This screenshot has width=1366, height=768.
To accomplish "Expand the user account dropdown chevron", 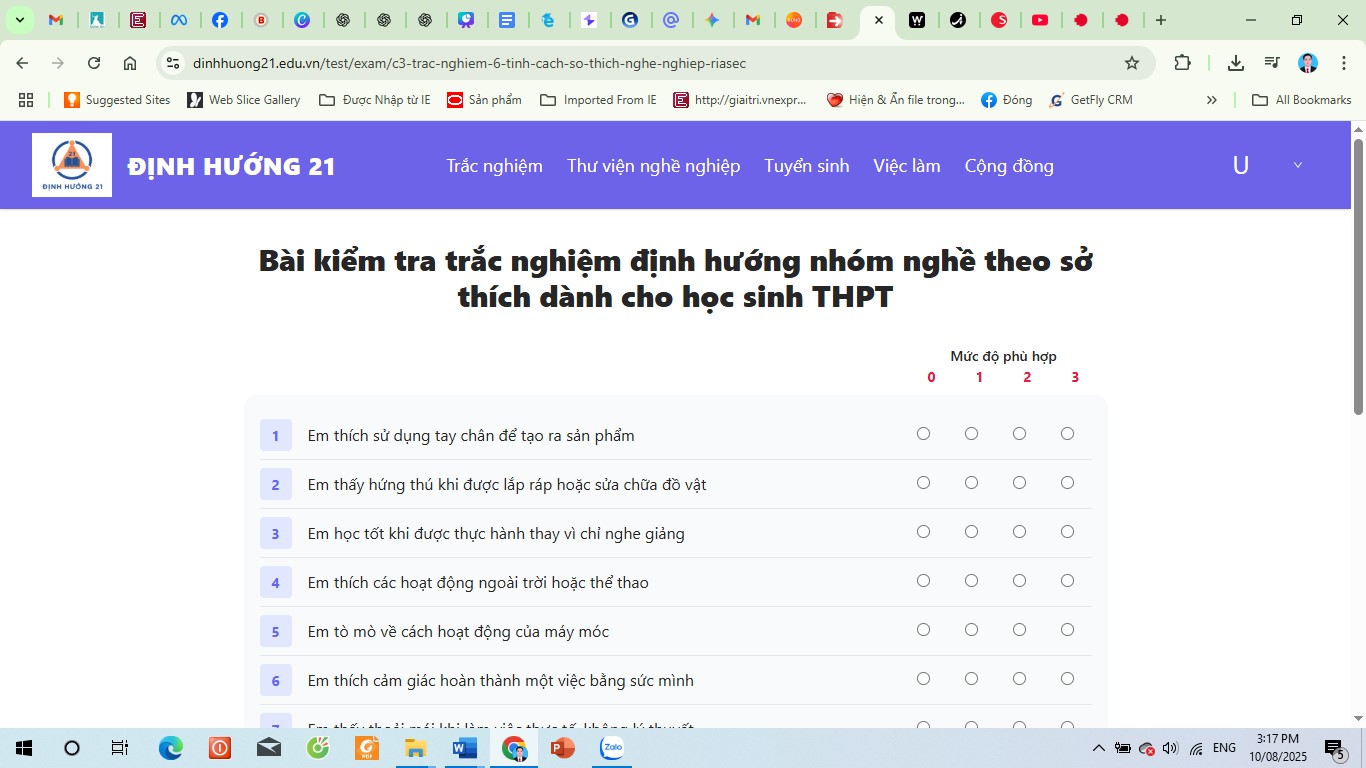I will point(1298,166).
